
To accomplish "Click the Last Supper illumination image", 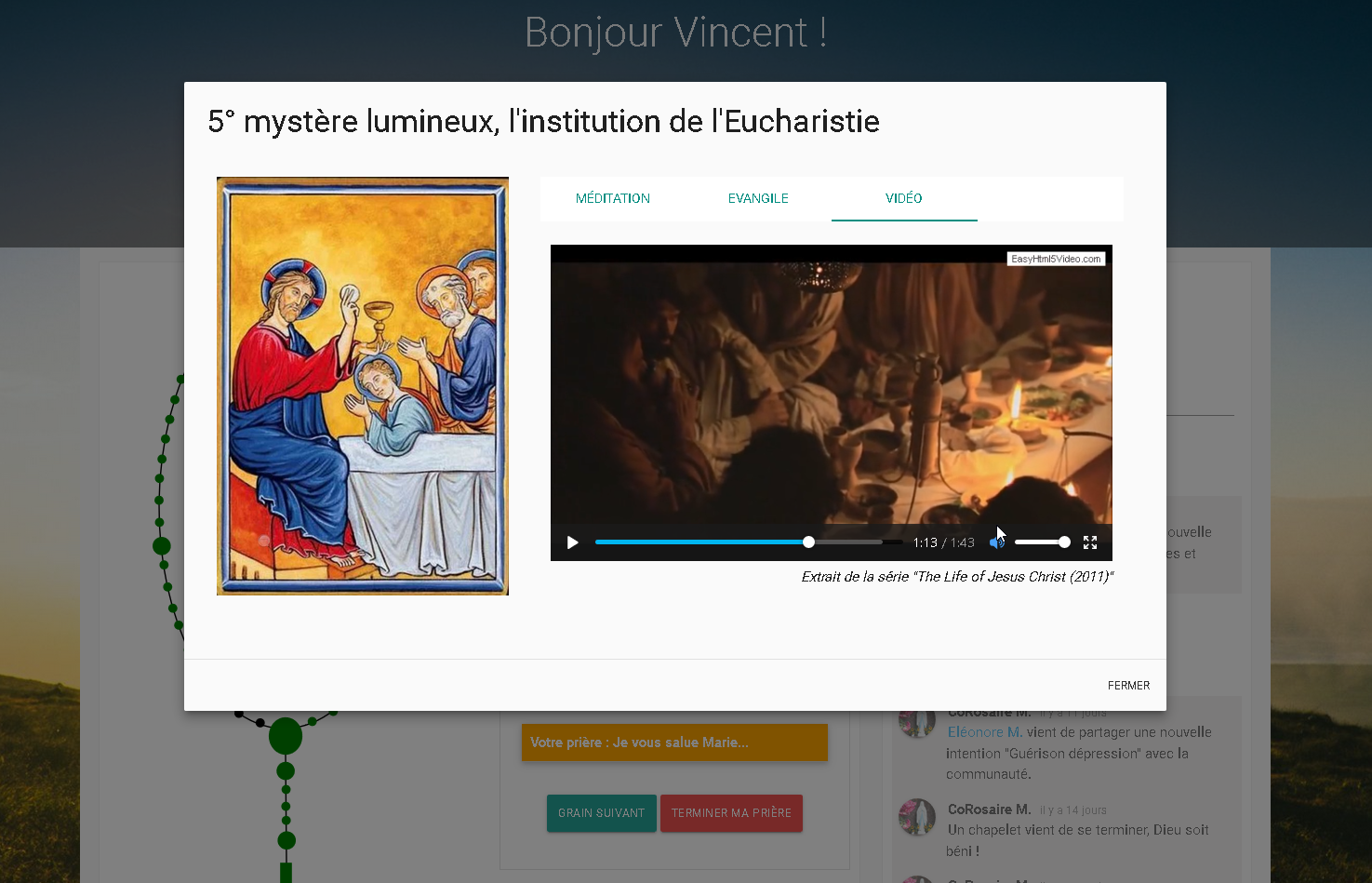I will pyautogui.click(x=363, y=386).
